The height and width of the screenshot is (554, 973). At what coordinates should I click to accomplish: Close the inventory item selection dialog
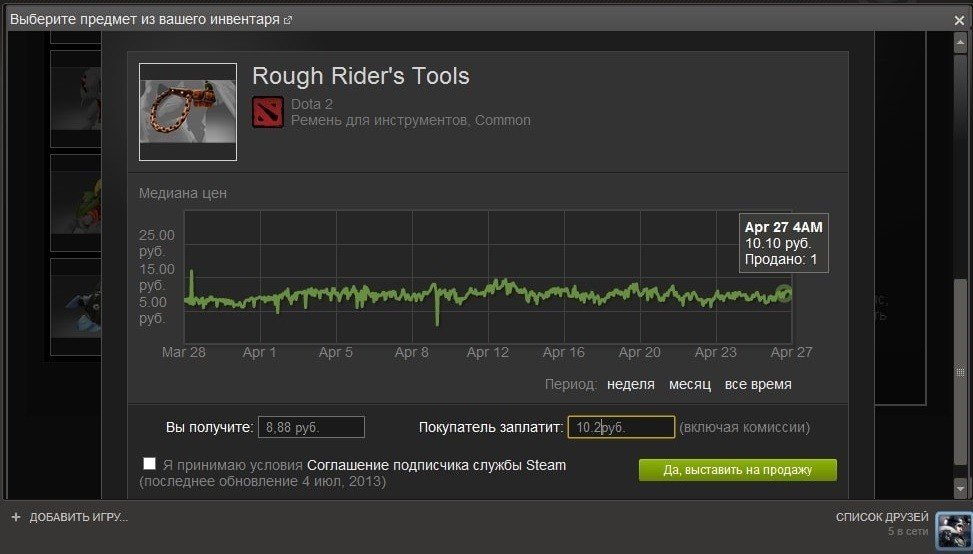click(959, 20)
